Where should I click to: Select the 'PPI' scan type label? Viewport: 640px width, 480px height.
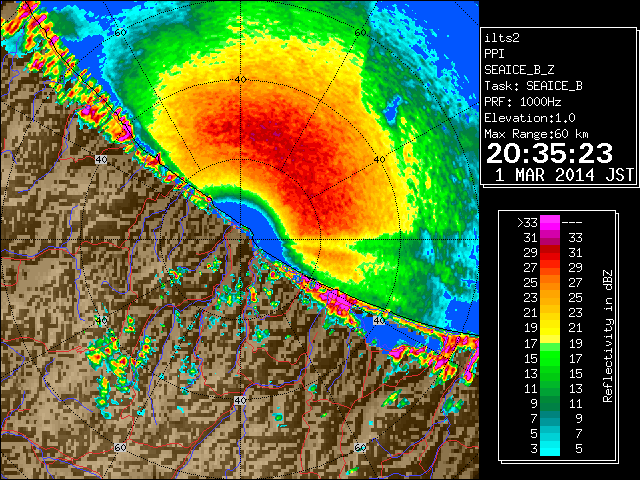[494, 54]
